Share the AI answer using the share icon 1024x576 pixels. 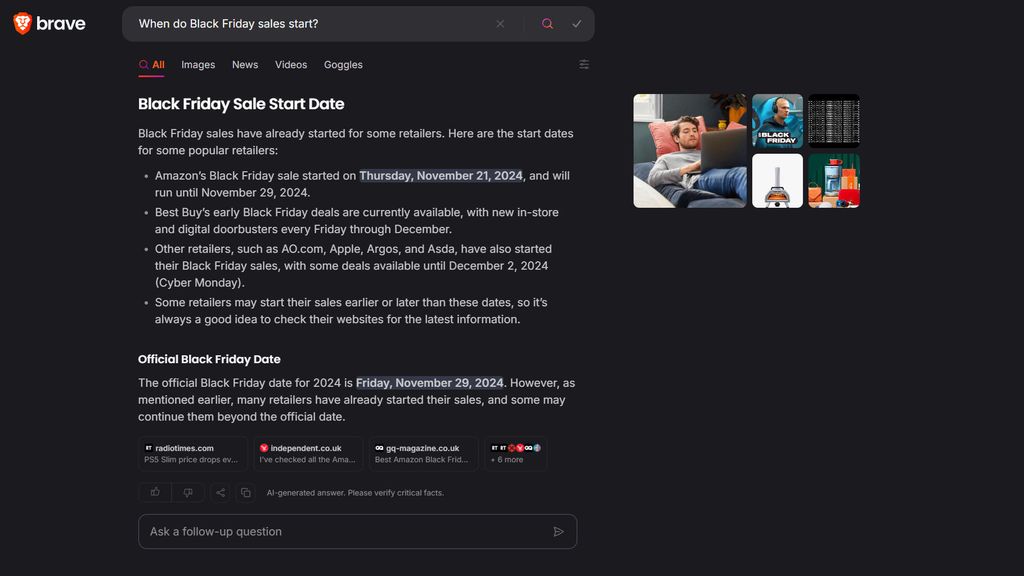click(219, 492)
